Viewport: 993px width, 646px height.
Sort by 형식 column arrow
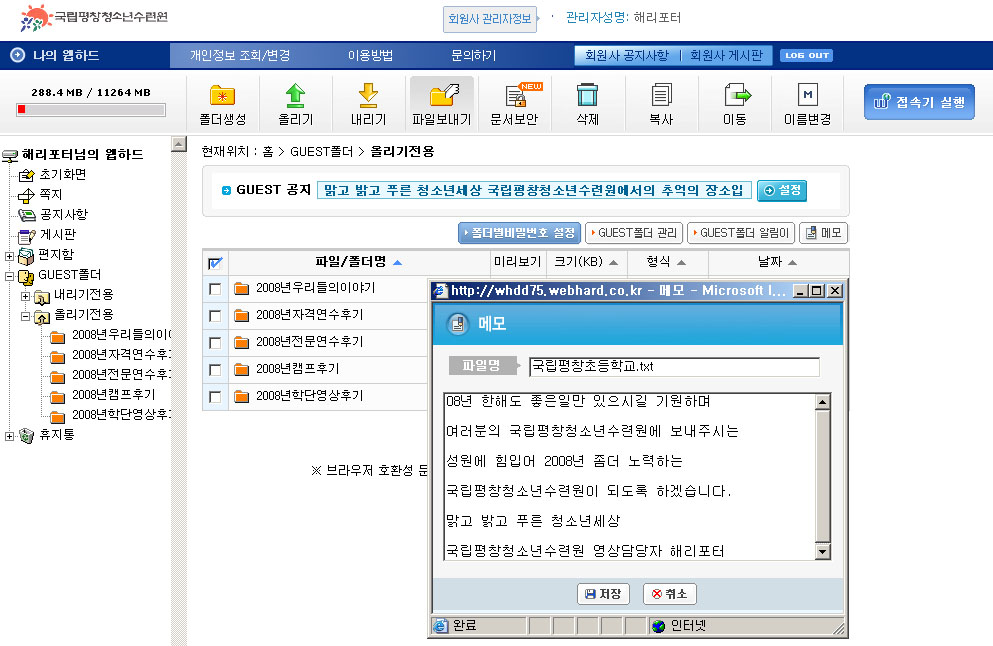[681, 263]
